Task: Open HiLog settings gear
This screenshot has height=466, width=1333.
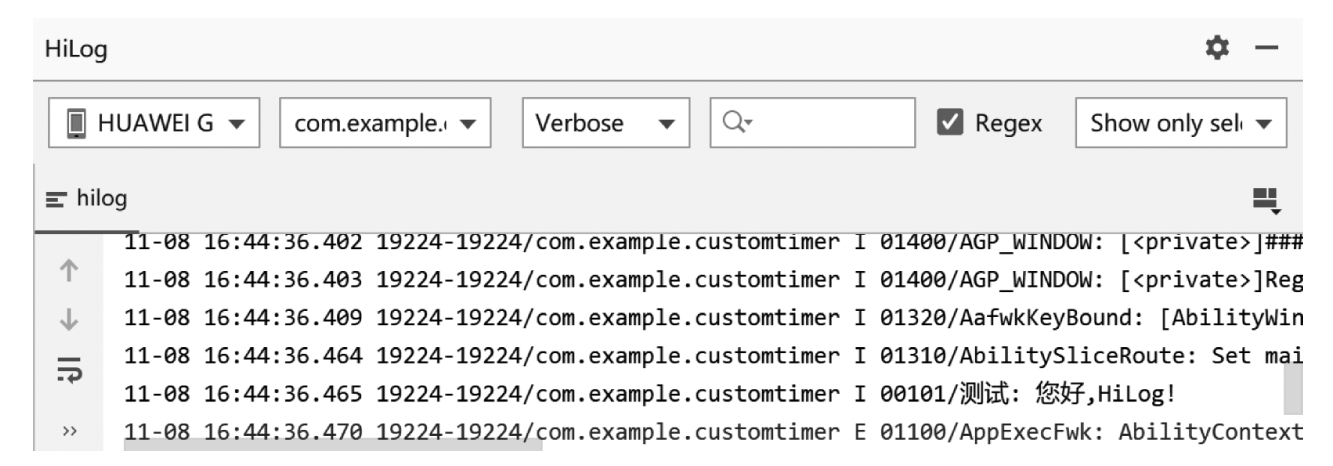Action: (x=1216, y=46)
